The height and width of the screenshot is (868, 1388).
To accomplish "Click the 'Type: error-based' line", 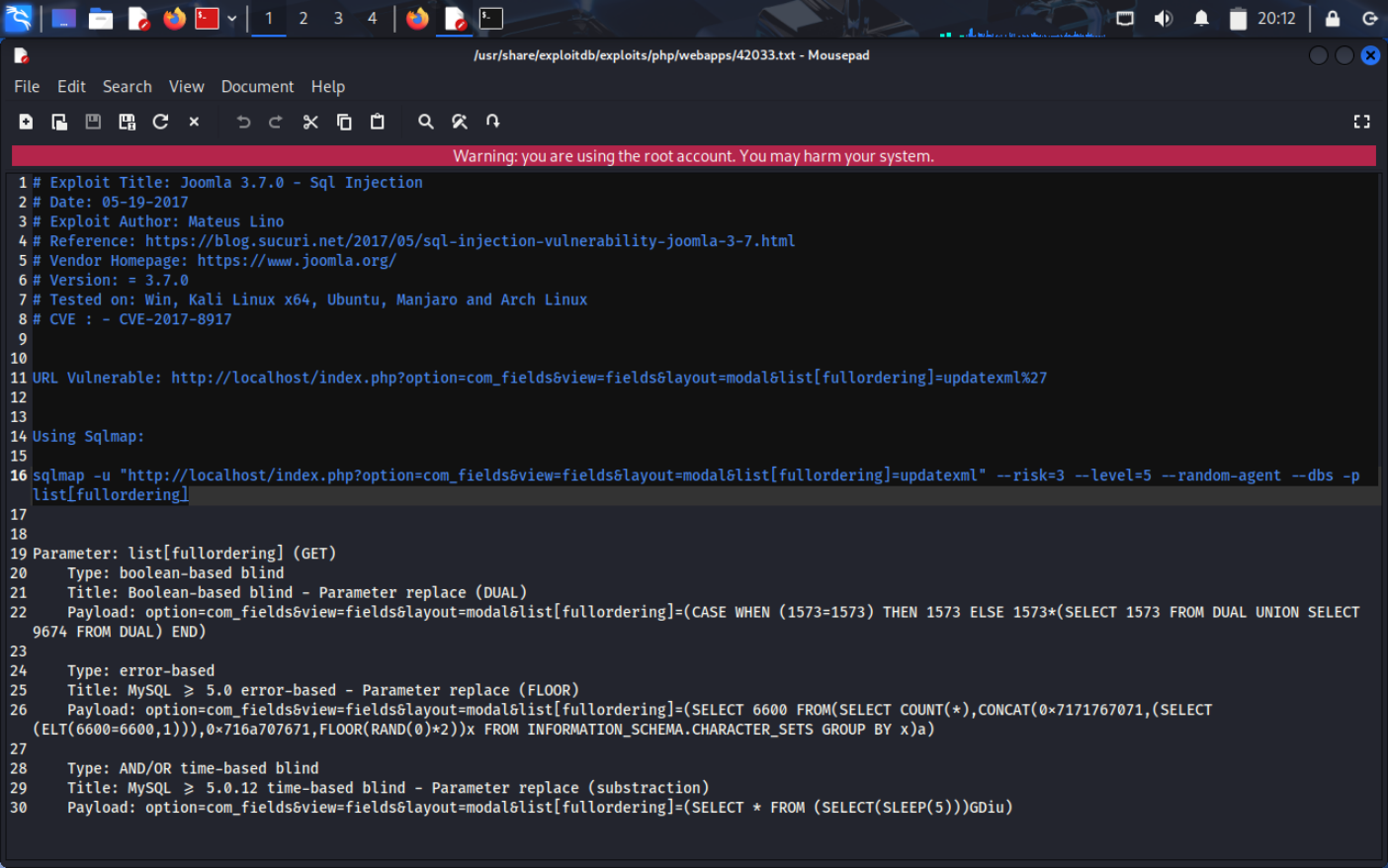I will click(140, 671).
